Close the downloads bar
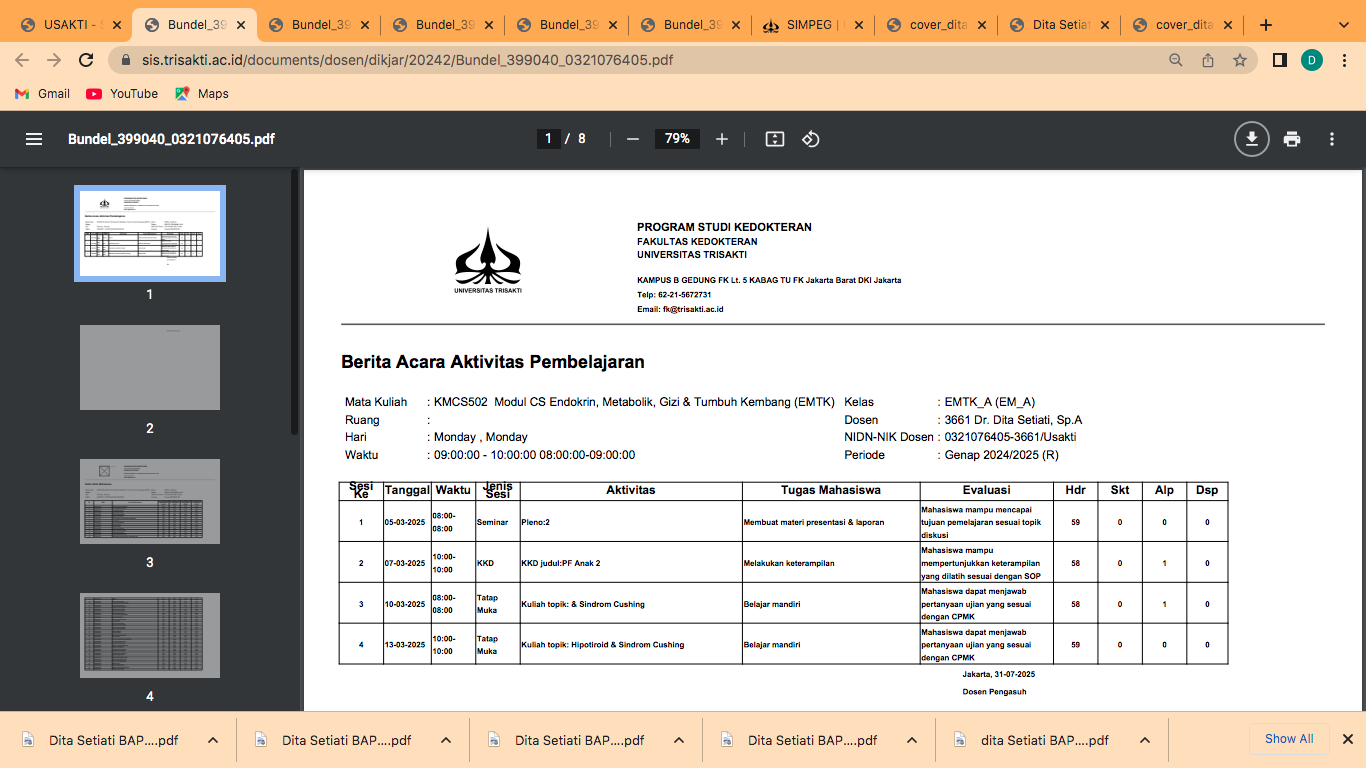 tap(1347, 739)
